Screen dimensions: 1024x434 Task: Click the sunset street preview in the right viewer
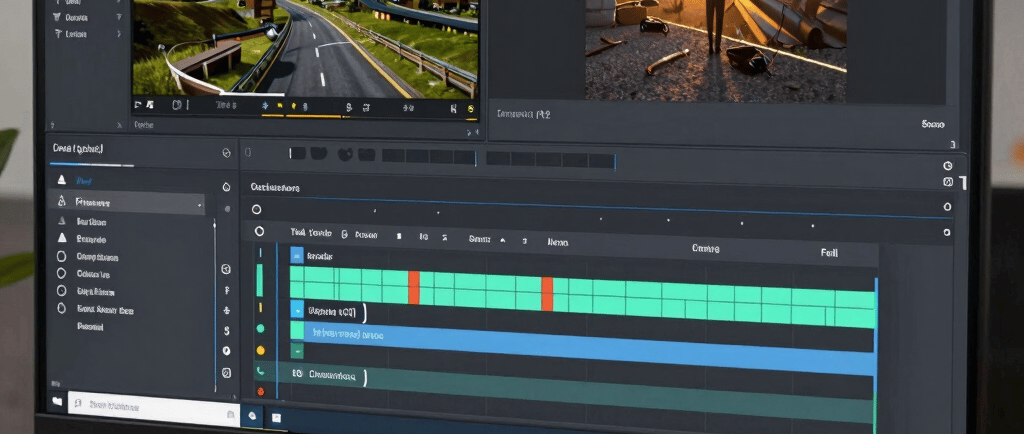tap(715, 49)
